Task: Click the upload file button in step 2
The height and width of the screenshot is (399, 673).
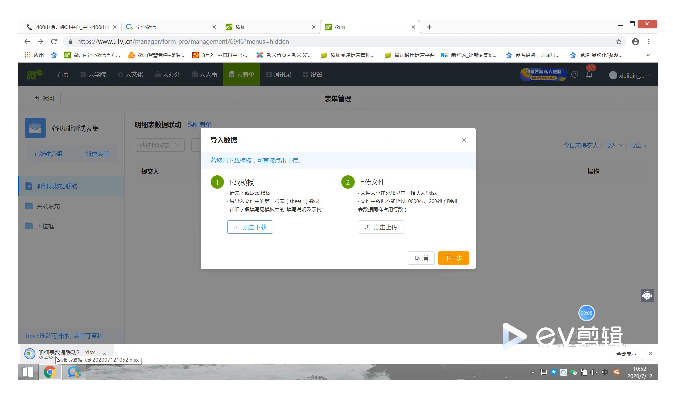Action: pyautogui.click(x=381, y=227)
